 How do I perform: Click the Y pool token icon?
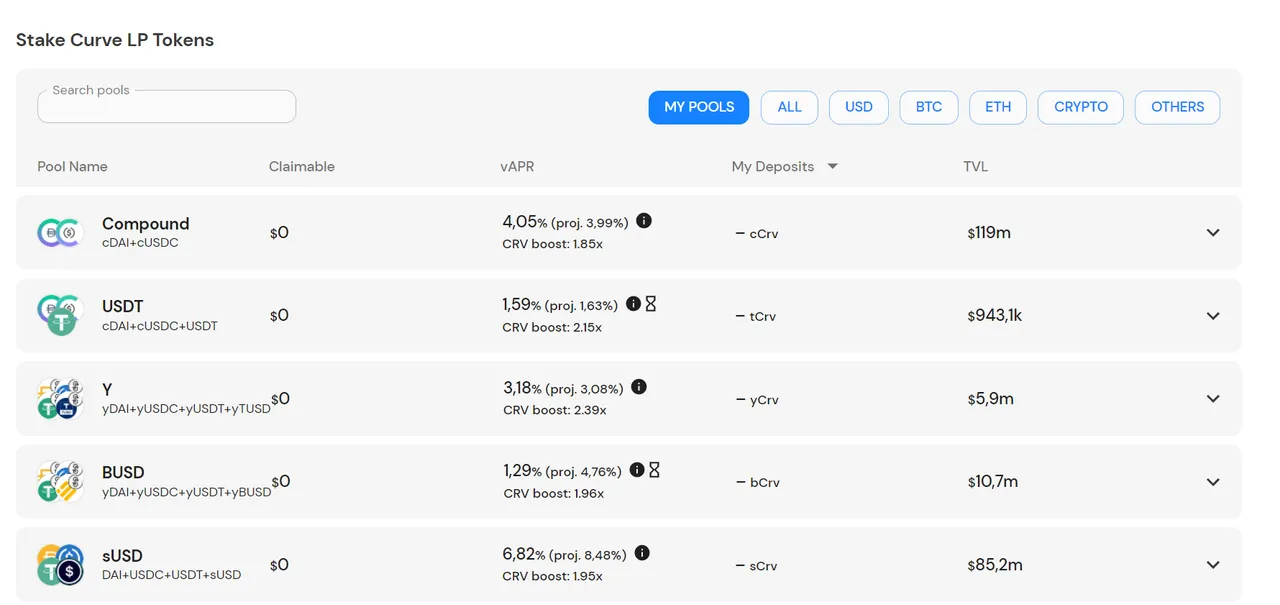click(59, 398)
